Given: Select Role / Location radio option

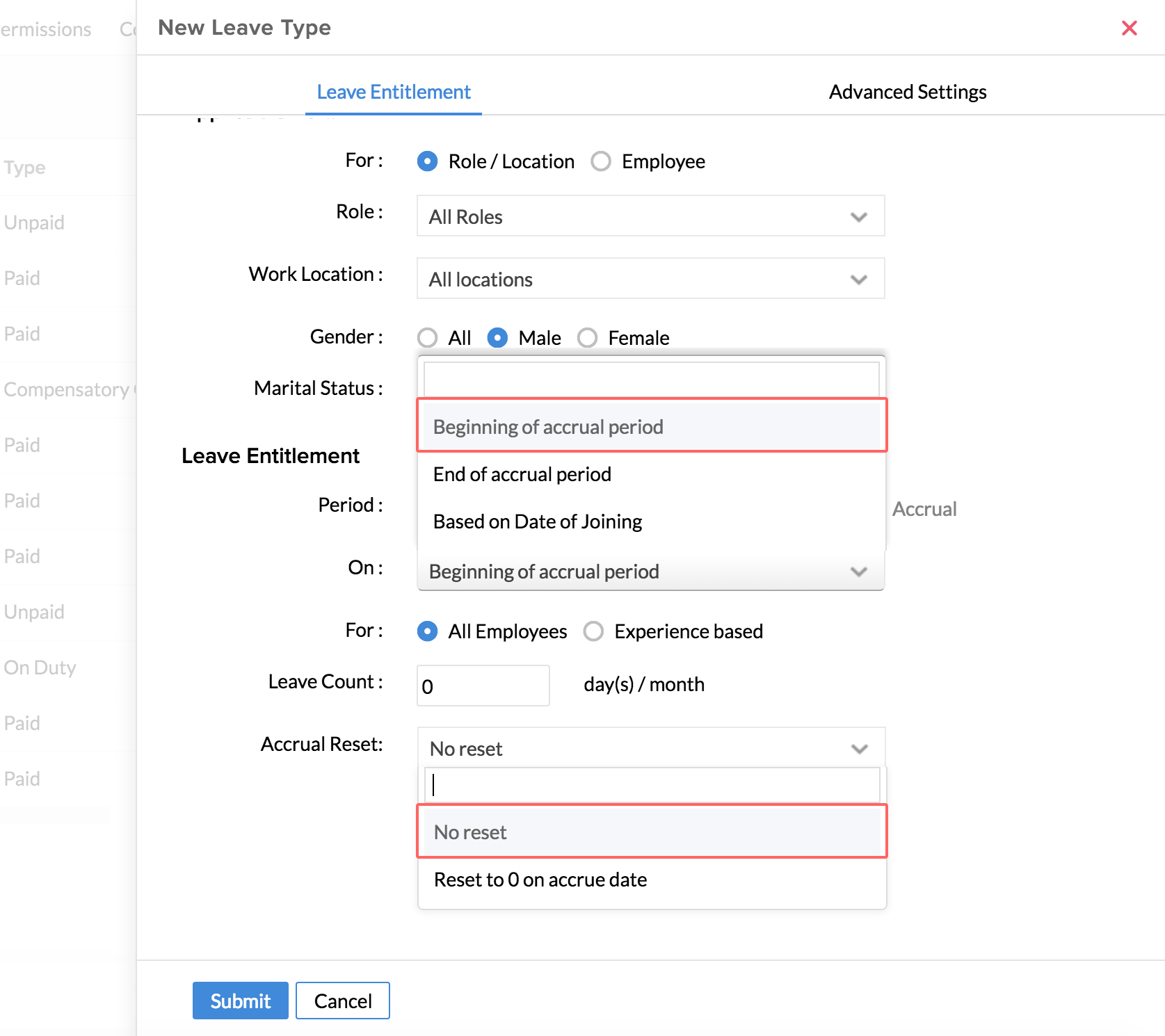Looking at the screenshot, I should (x=428, y=161).
